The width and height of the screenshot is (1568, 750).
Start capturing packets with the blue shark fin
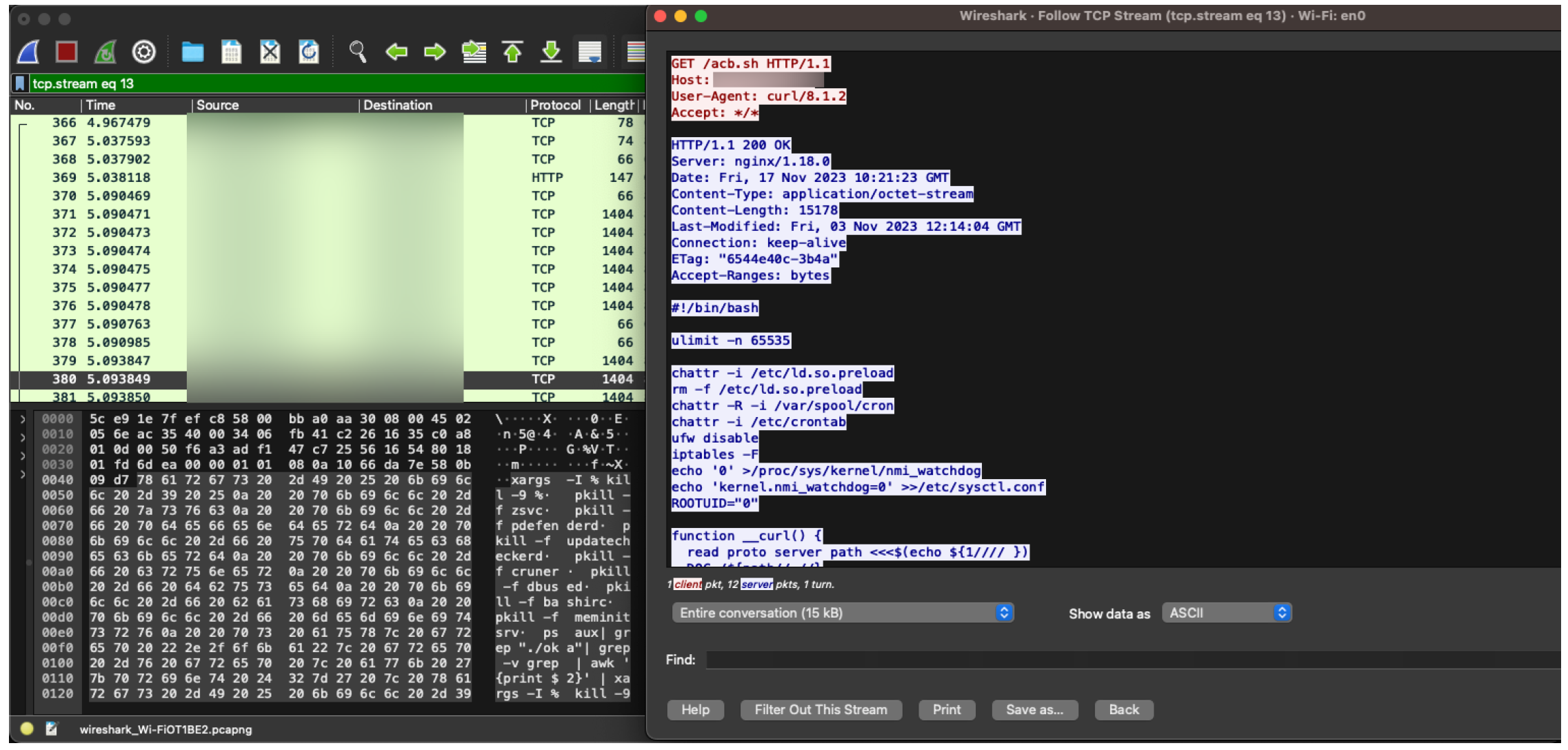click(28, 52)
